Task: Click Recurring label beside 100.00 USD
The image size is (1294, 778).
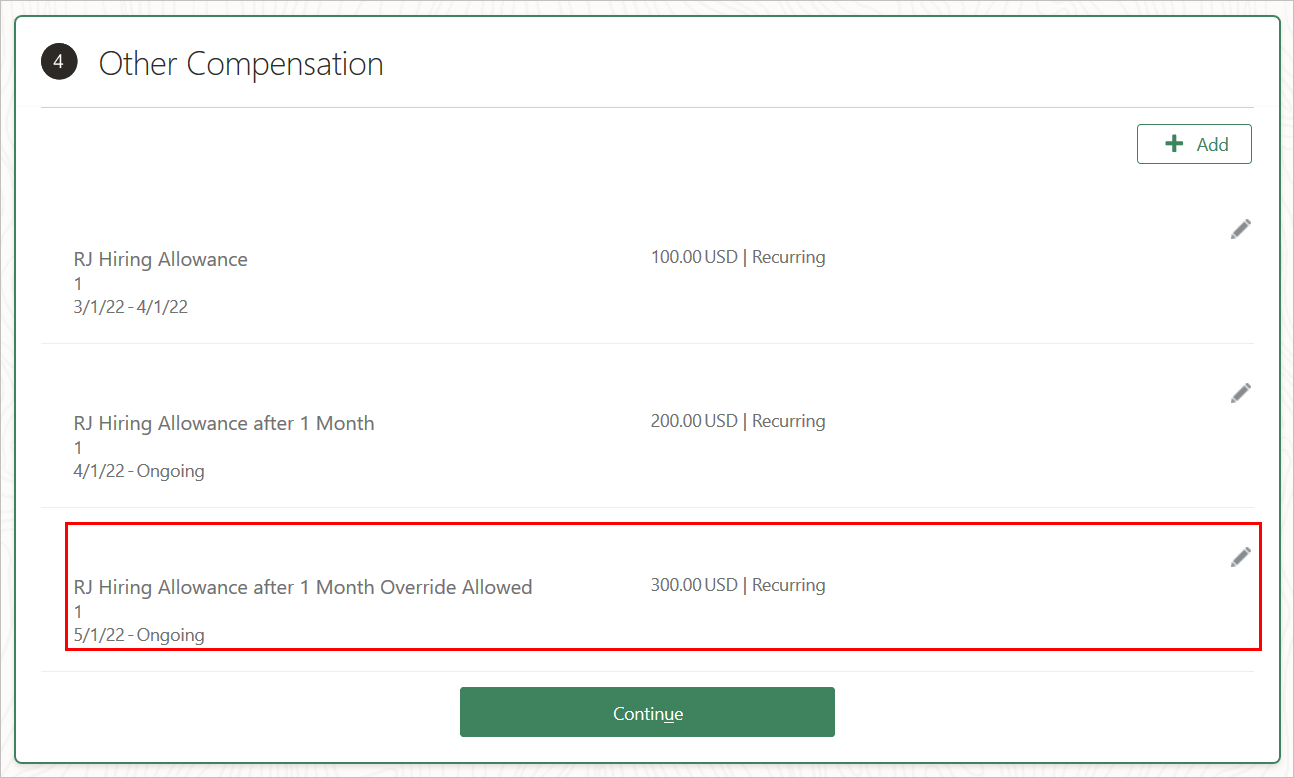Action: tap(788, 257)
